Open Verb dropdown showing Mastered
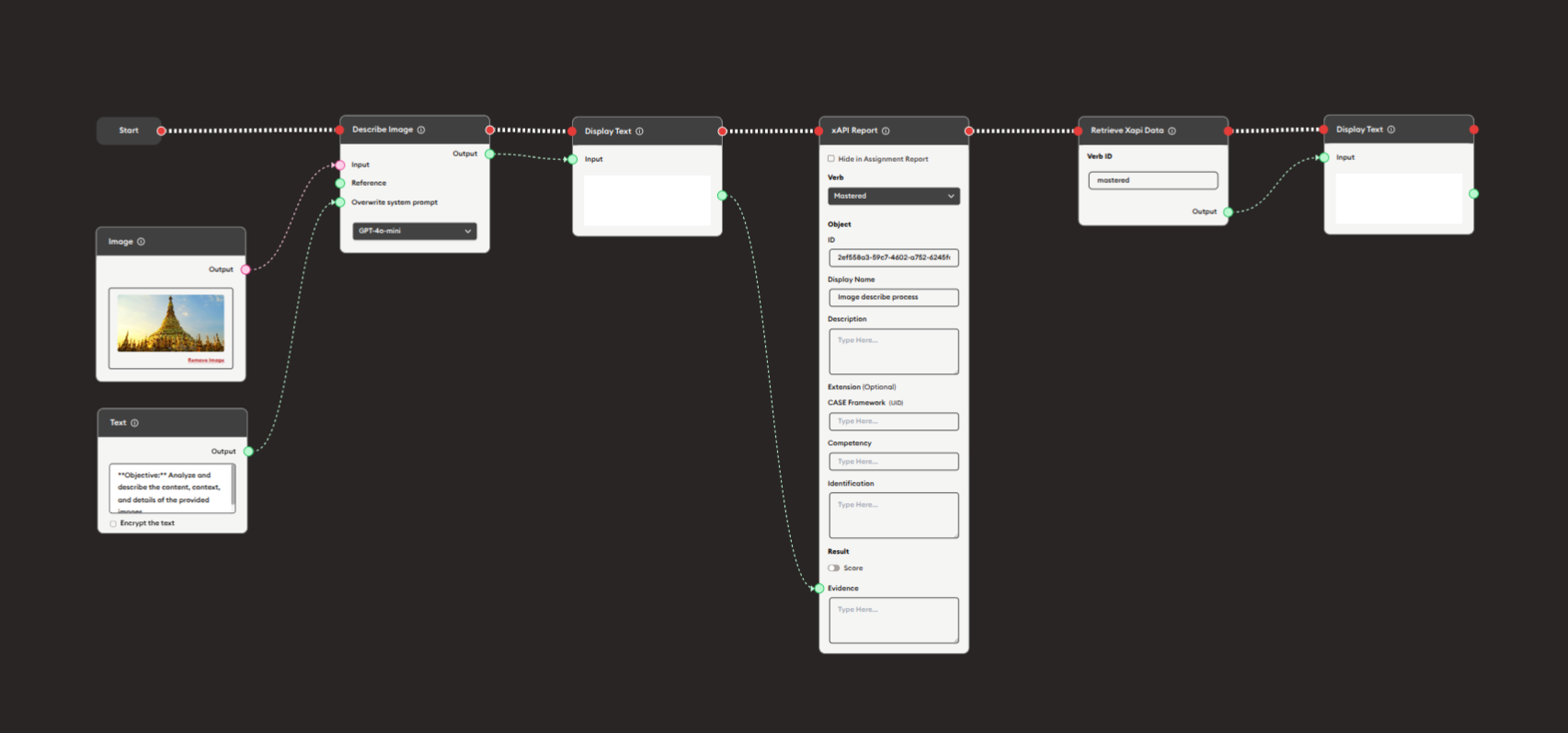This screenshot has height=733, width=1568. [x=894, y=196]
